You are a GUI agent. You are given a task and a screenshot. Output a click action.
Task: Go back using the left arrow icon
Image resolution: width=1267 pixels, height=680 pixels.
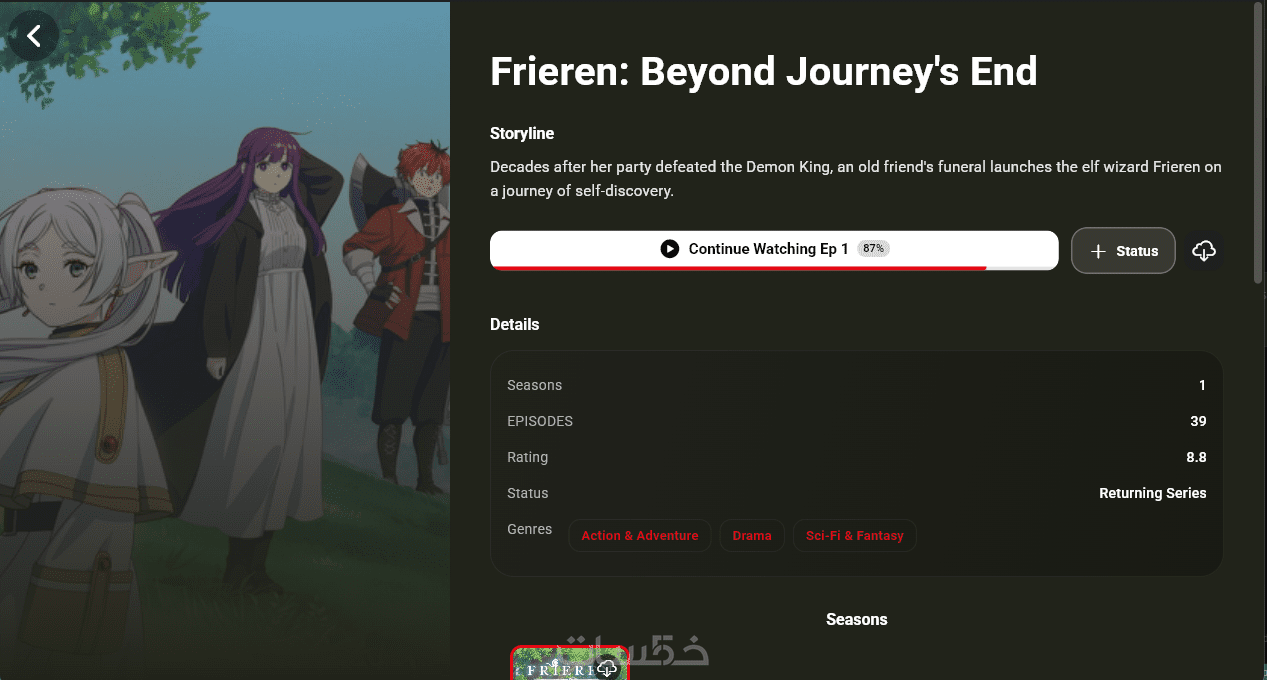point(34,36)
